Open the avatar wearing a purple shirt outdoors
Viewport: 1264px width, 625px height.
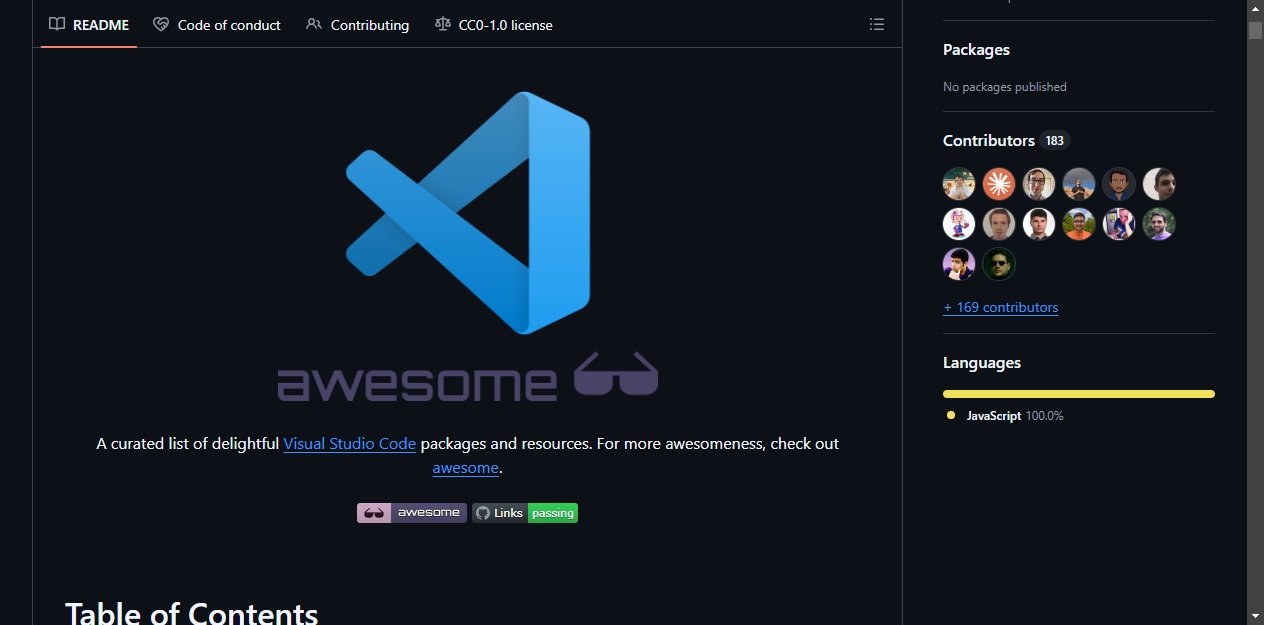1159,224
